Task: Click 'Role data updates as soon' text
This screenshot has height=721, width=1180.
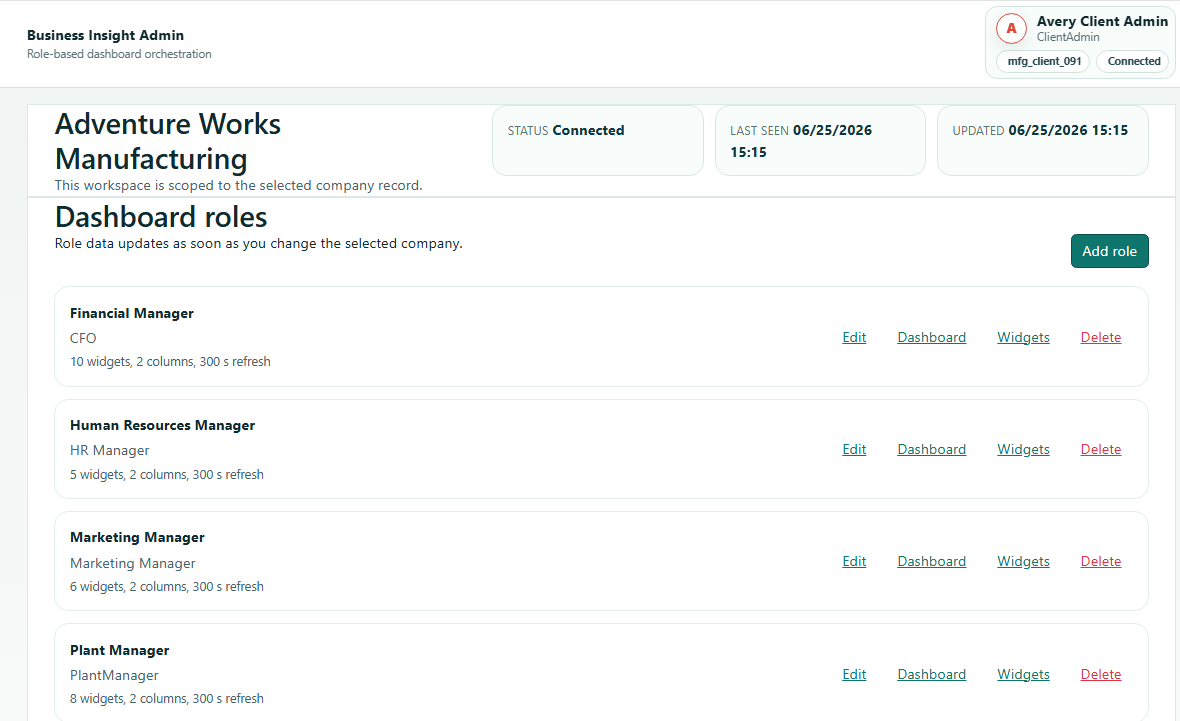Action: pos(258,243)
